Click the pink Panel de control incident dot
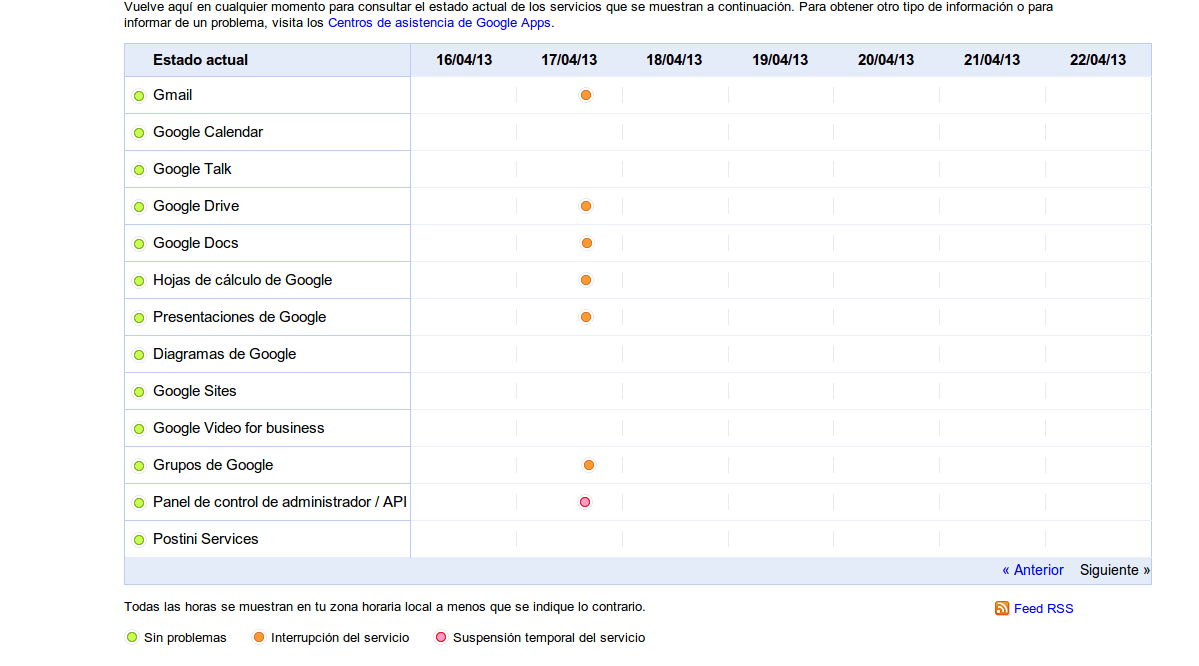The image size is (1199, 666). 585,502
